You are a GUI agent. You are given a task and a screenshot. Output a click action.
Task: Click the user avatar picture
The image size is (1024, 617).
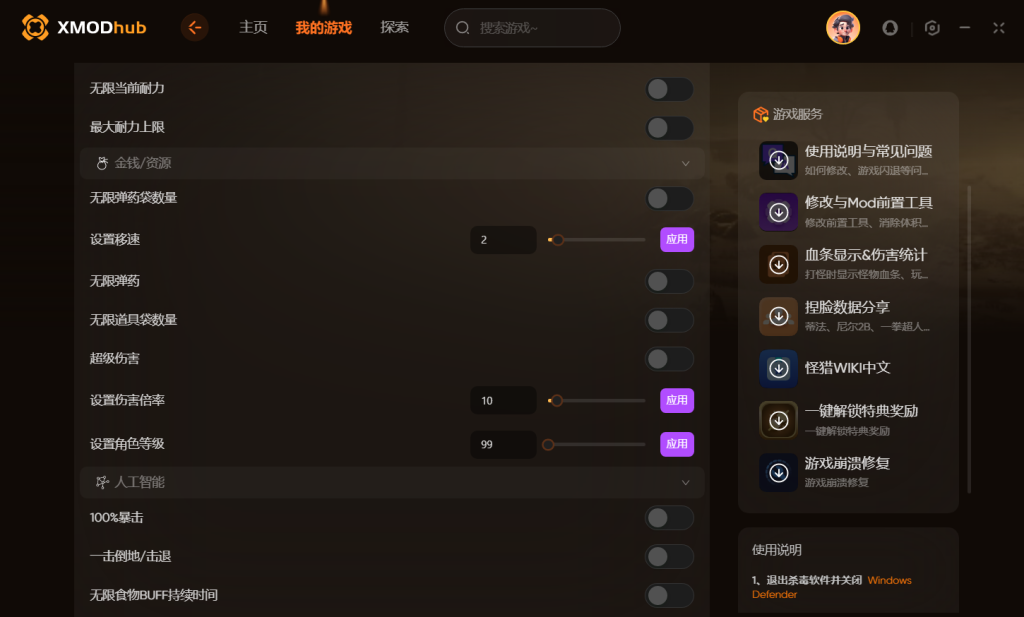pos(842,27)
